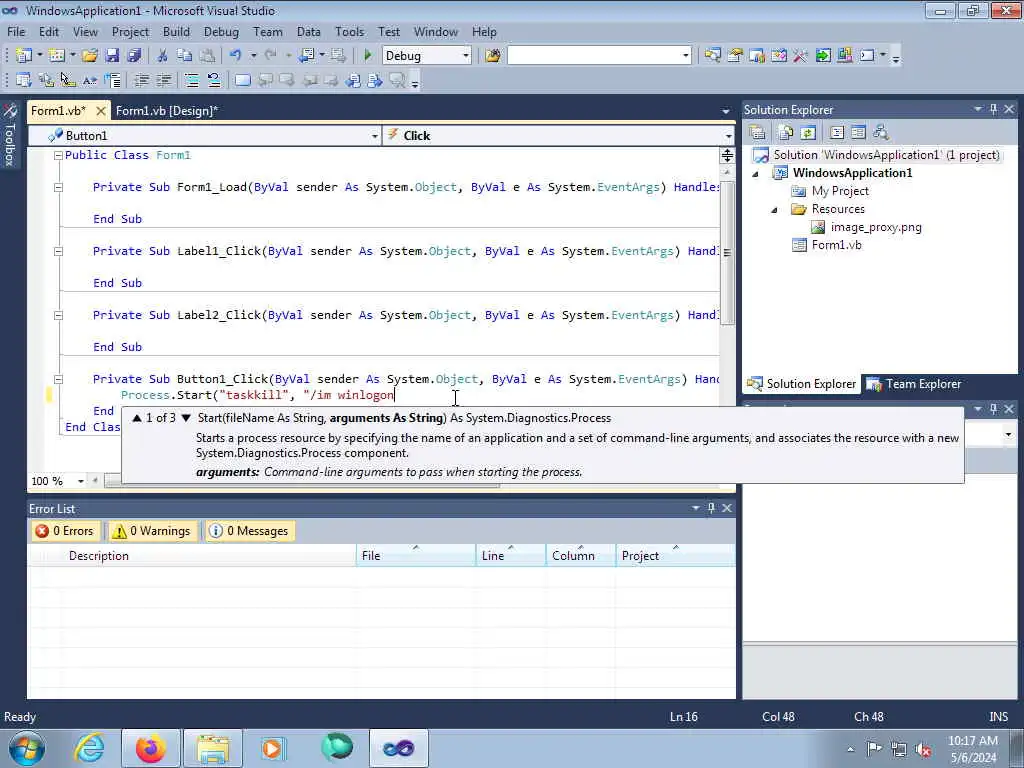Show next overload in IntelliSense tooltip
1024x768 pixels.
tap(186, 418)
